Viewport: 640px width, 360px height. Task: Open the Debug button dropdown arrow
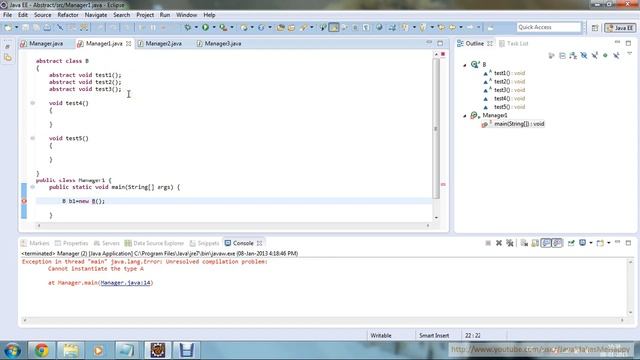point(196,27)
